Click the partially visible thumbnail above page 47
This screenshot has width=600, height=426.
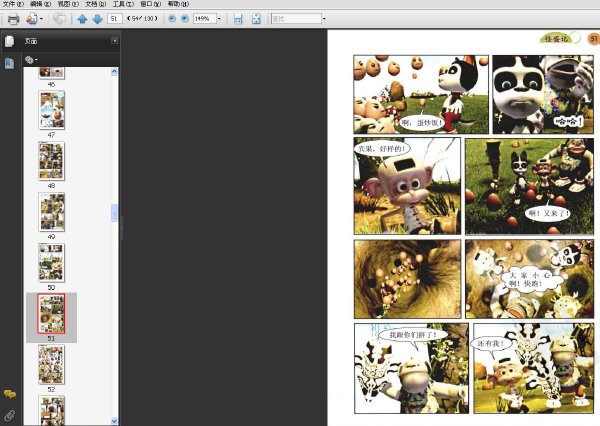[x=52, y=73]
